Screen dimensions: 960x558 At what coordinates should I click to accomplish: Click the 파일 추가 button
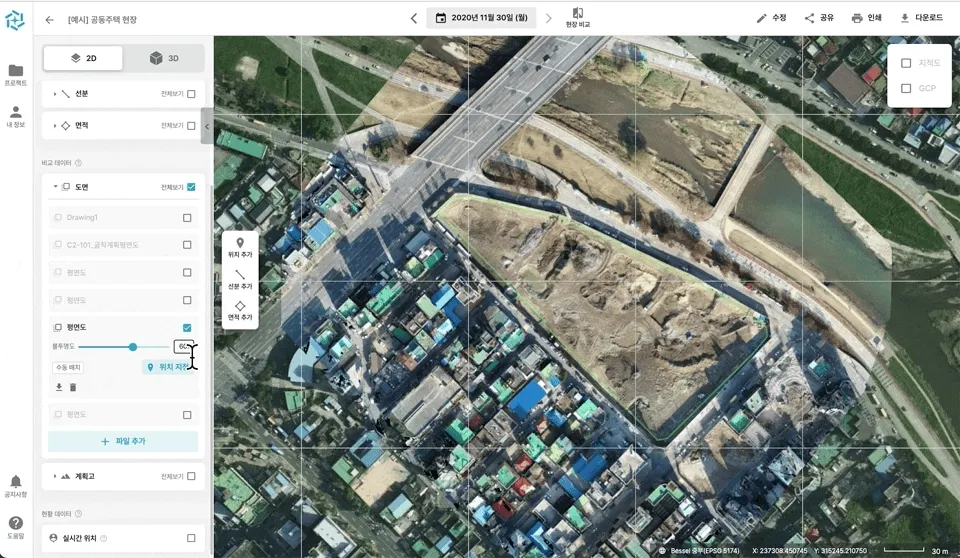[123, 441]
